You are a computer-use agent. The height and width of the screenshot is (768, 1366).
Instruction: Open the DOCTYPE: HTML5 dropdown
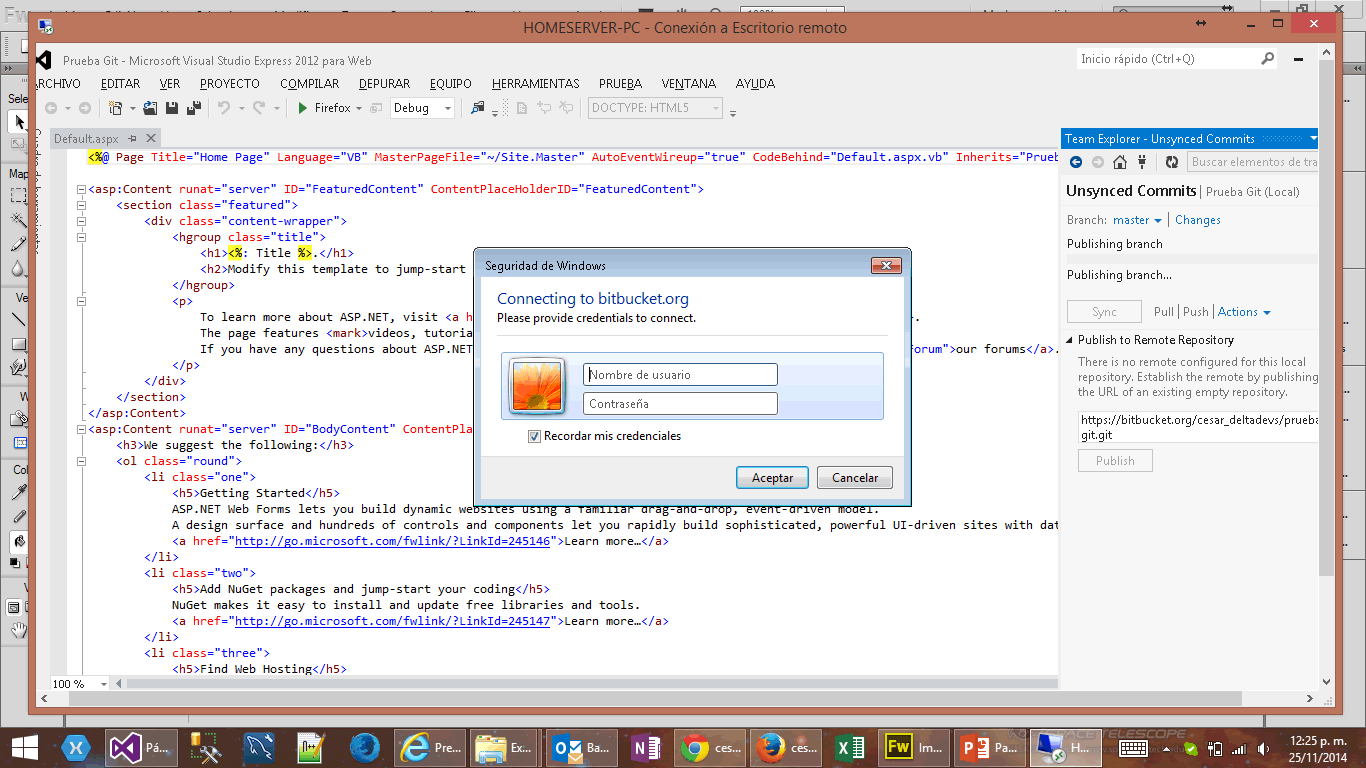(x=654, y=108)
